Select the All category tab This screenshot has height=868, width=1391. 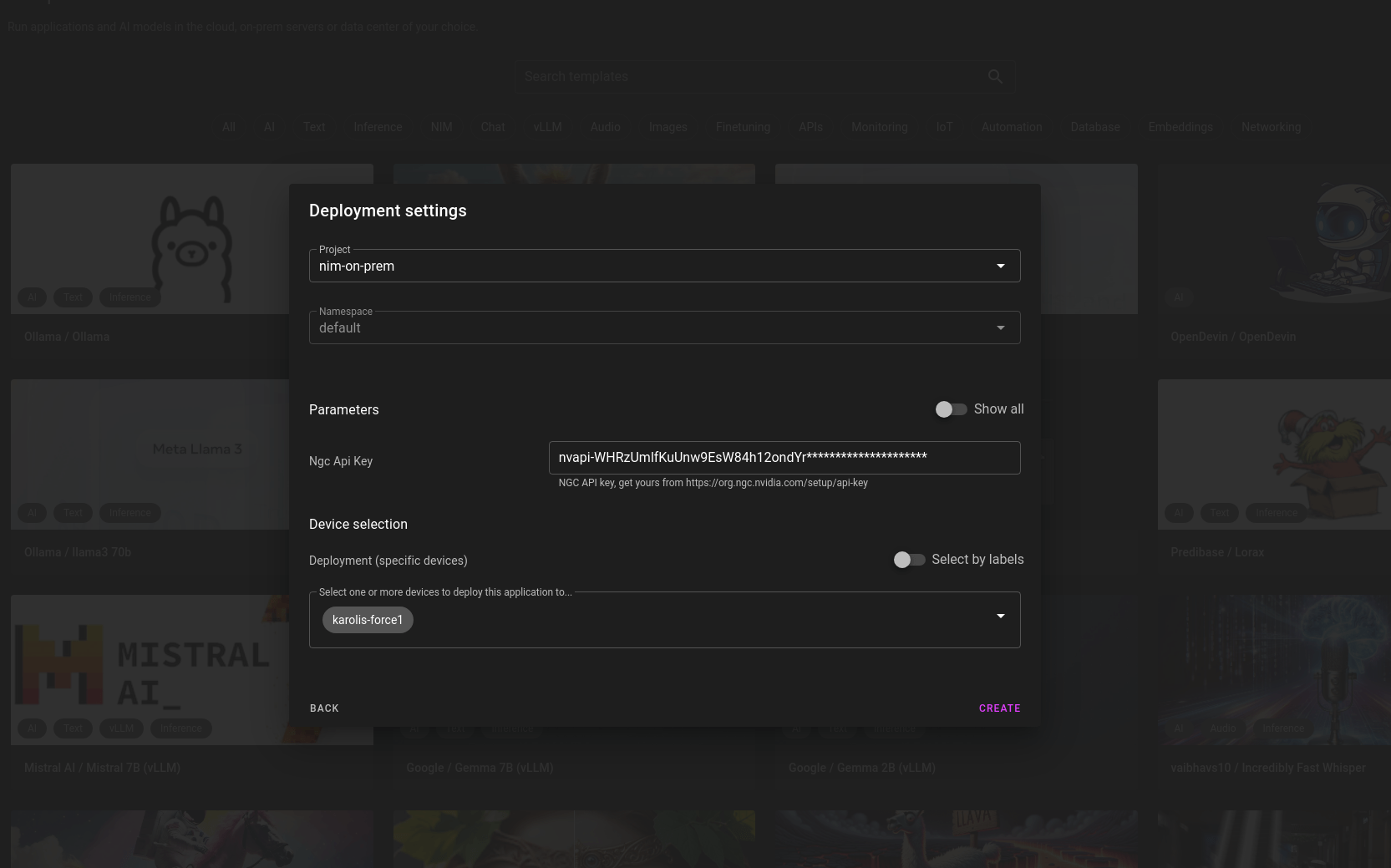pos(229,127)
